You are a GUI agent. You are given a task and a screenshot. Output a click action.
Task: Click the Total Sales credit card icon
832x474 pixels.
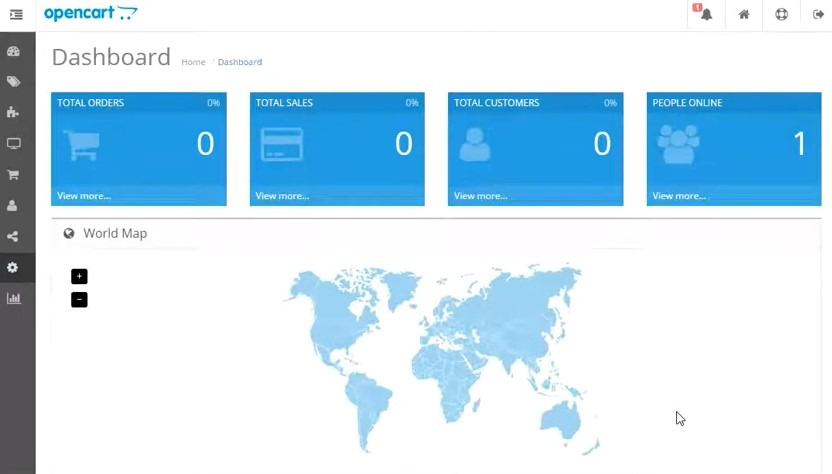tap(282, 144)
